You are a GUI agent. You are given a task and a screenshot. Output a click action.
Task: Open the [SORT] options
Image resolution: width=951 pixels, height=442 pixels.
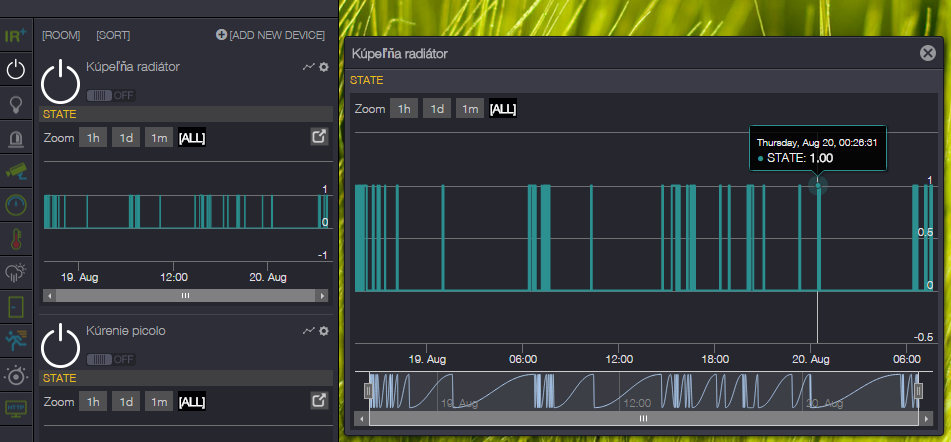point(113,35)
